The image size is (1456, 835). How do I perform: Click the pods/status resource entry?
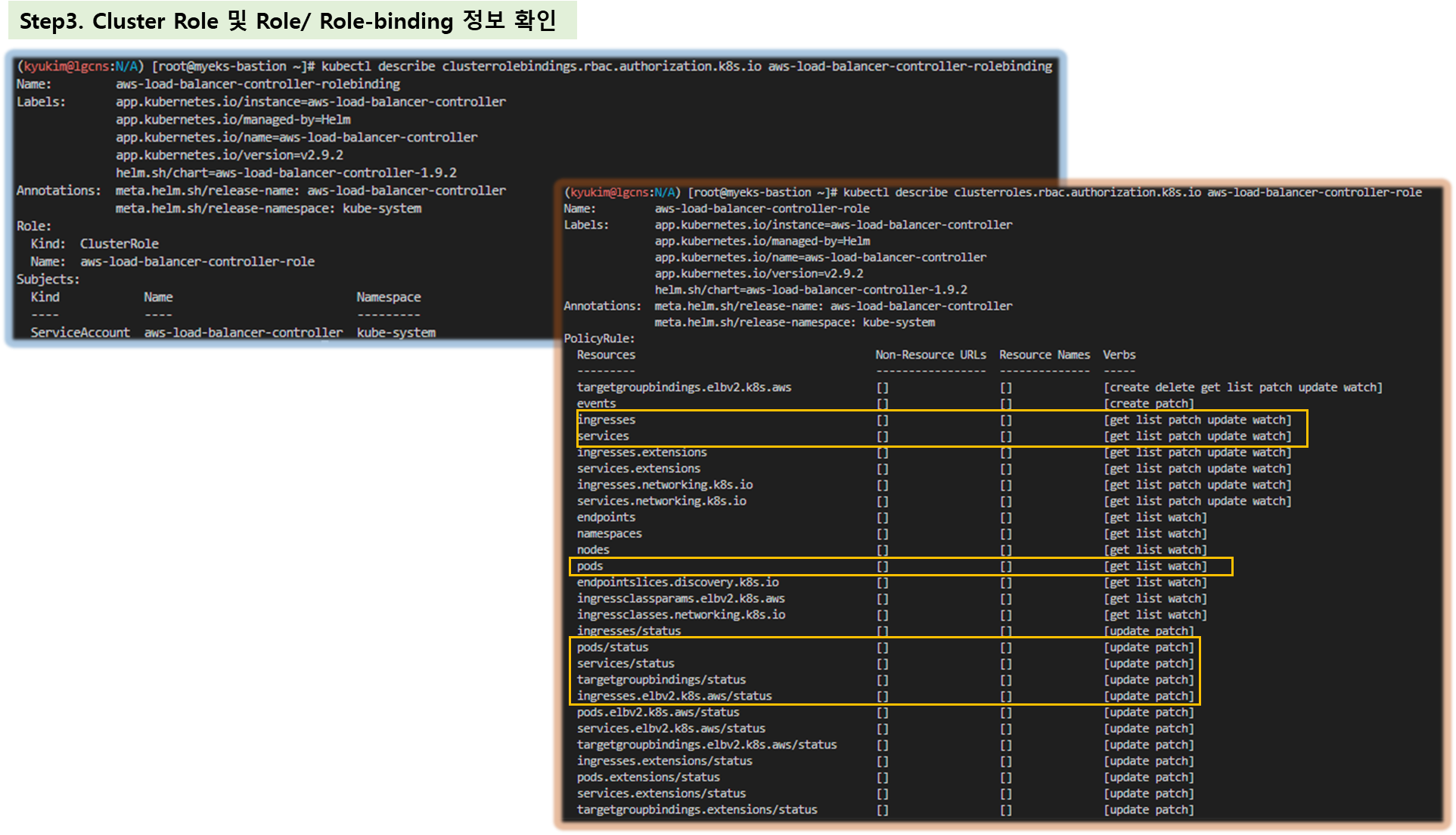pyautogui.click(x=613, y=647)
